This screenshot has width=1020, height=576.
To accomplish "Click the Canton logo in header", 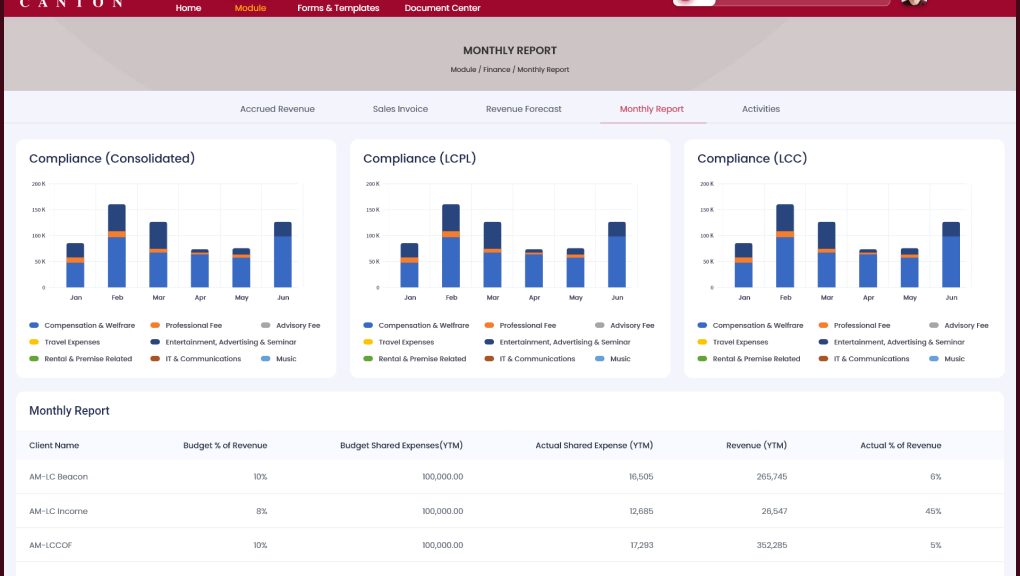I will coord(71,4).
